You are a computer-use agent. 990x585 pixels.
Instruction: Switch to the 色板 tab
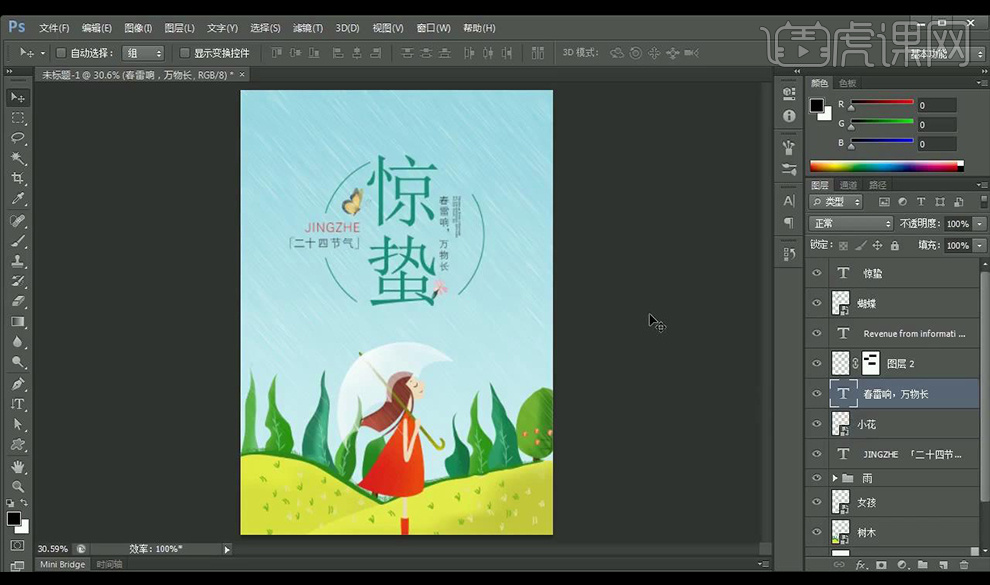(847, 83)
